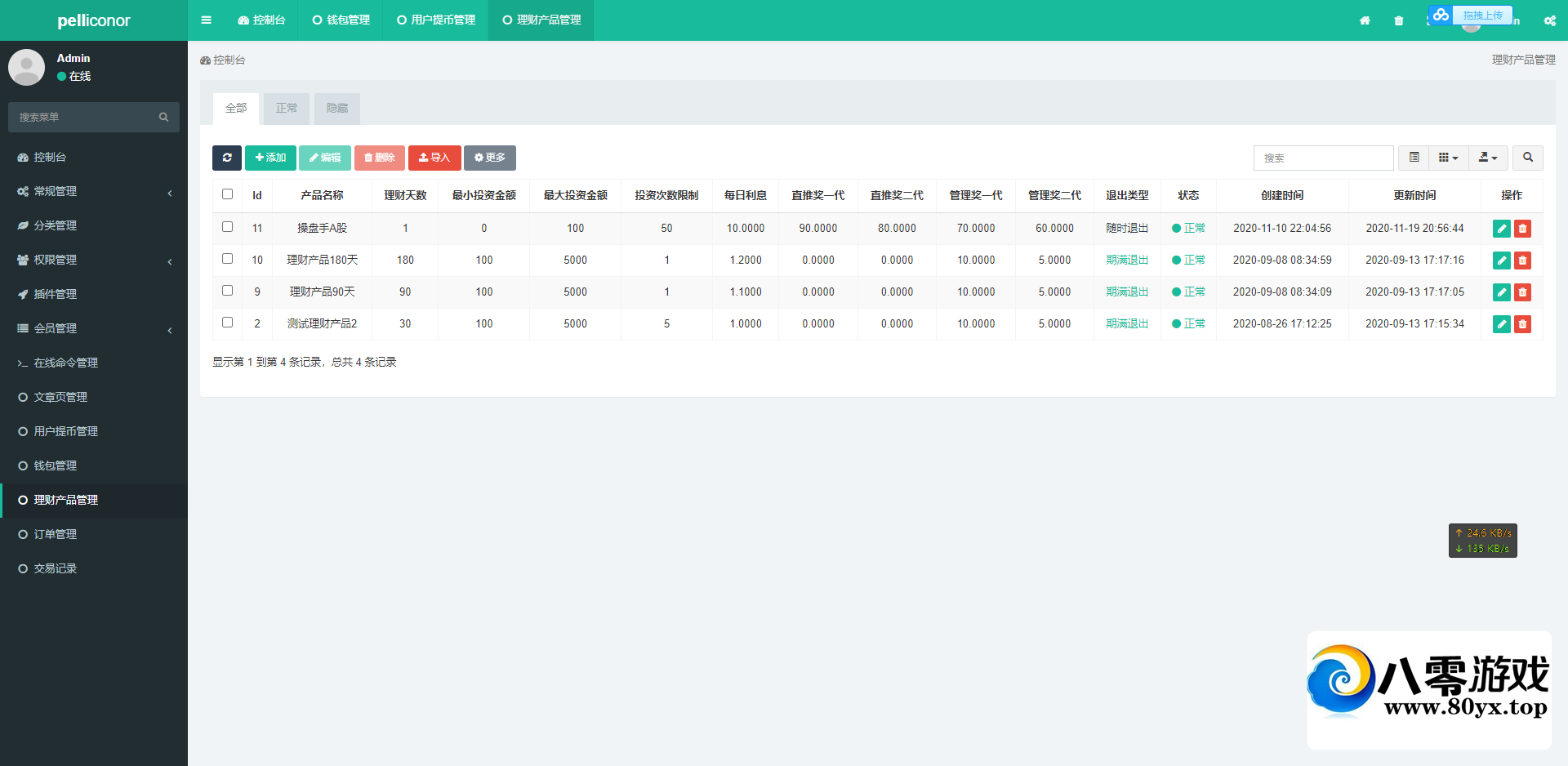This screenshot has height=766, width=1568.
Task: Click the 拖拽上传 cloud upload widget
Action: pos(1471,15)
